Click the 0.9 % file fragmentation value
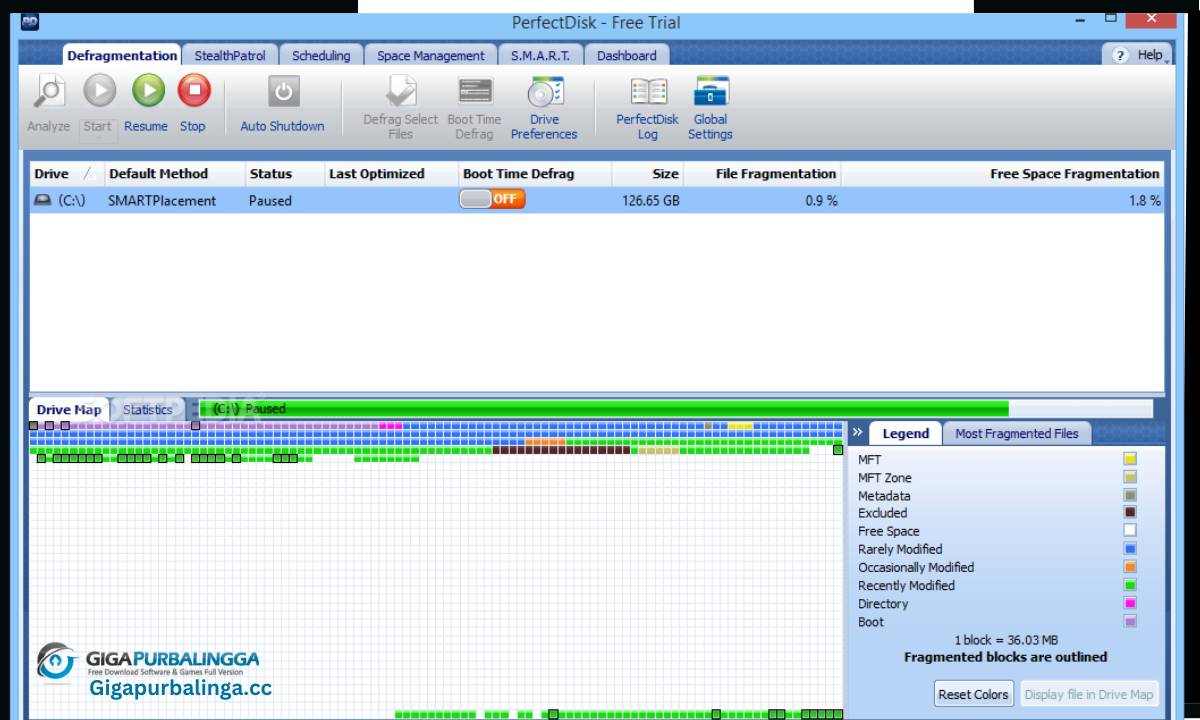 tap(821, 201)
